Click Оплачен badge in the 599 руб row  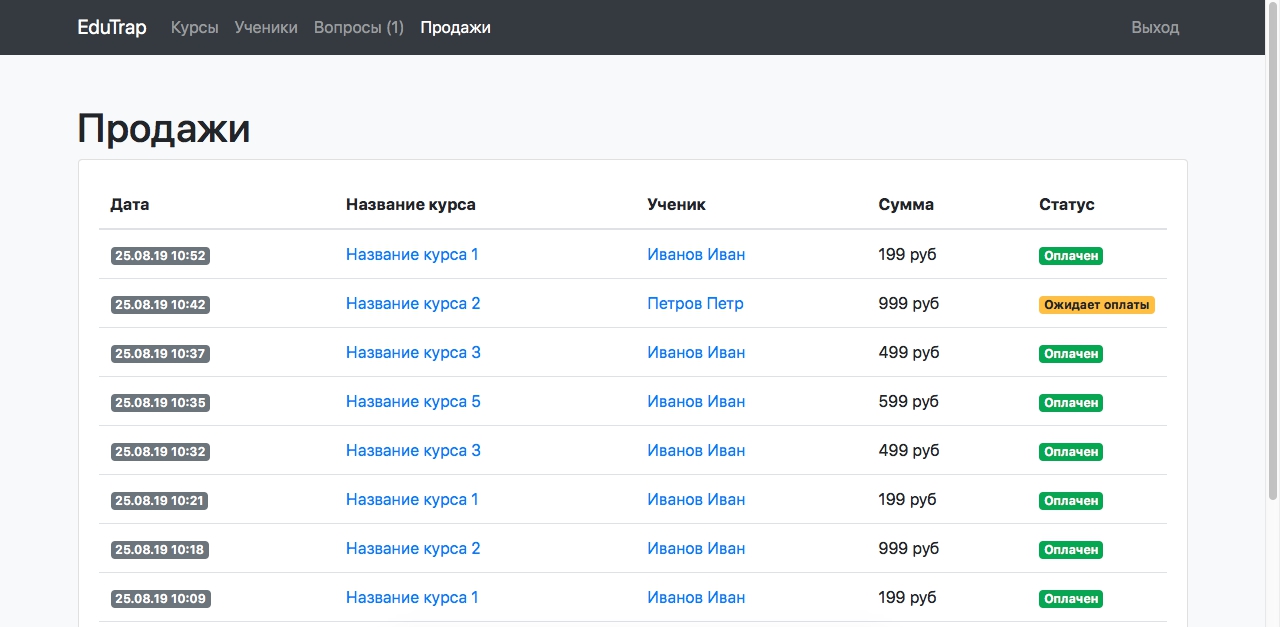[x=1070, y=403]
